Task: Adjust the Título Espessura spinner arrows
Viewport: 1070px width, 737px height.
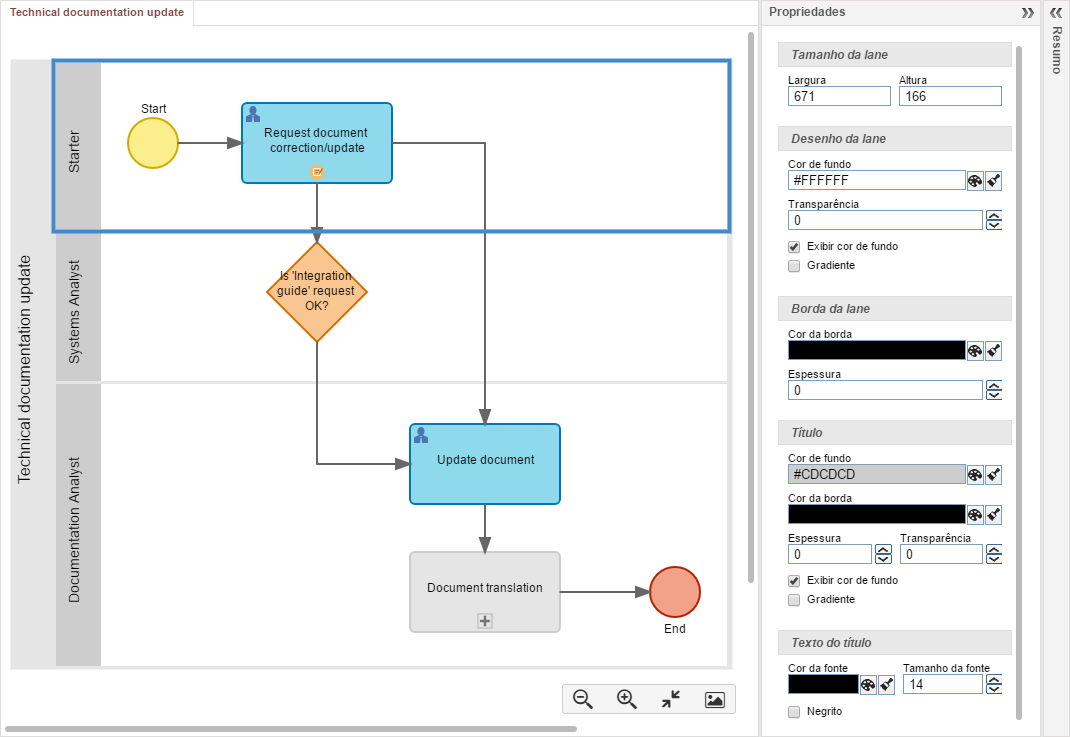Action: pyautogui.click(x=883, y=554)
